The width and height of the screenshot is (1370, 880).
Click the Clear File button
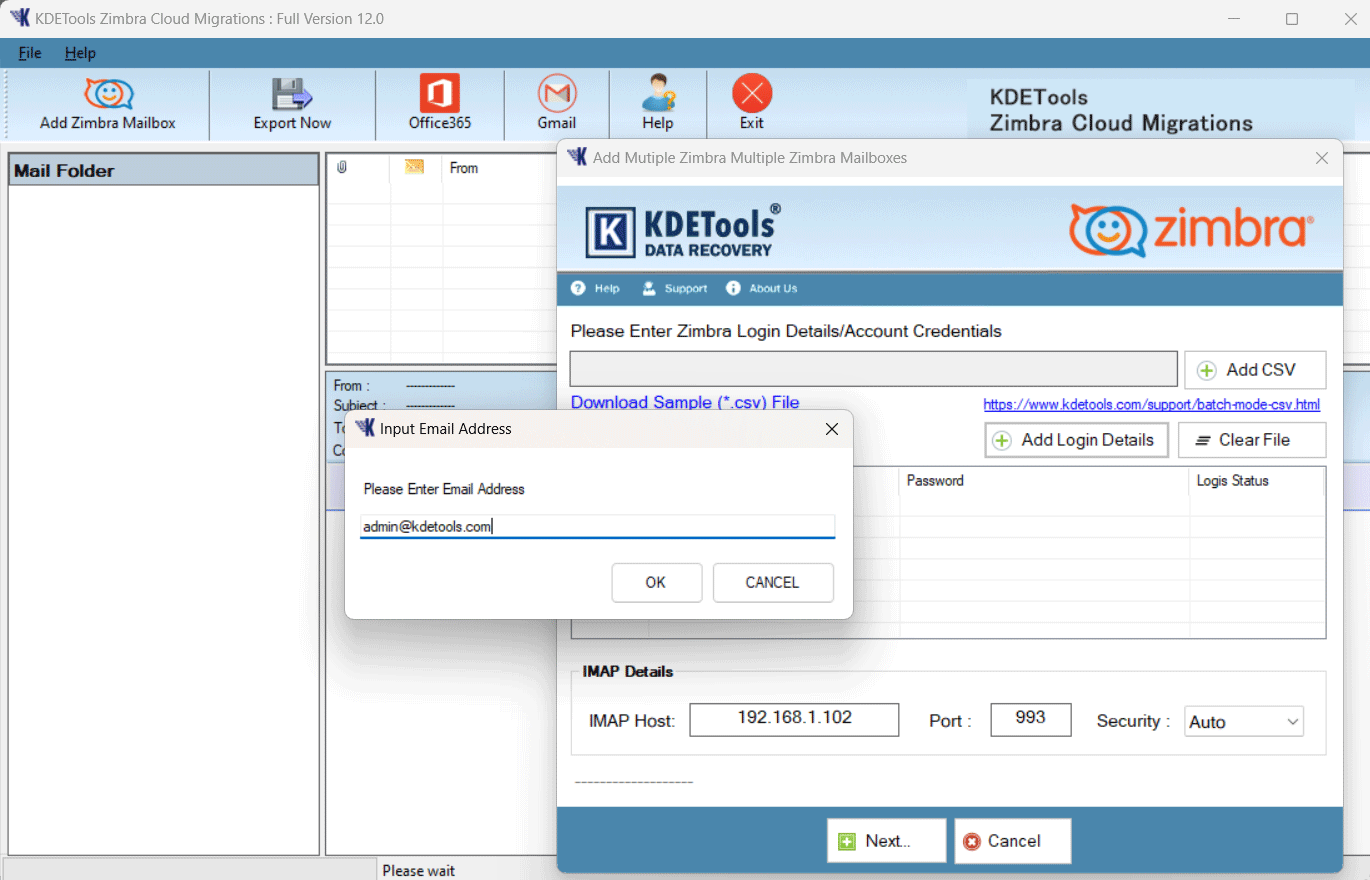pos(1252,440)
